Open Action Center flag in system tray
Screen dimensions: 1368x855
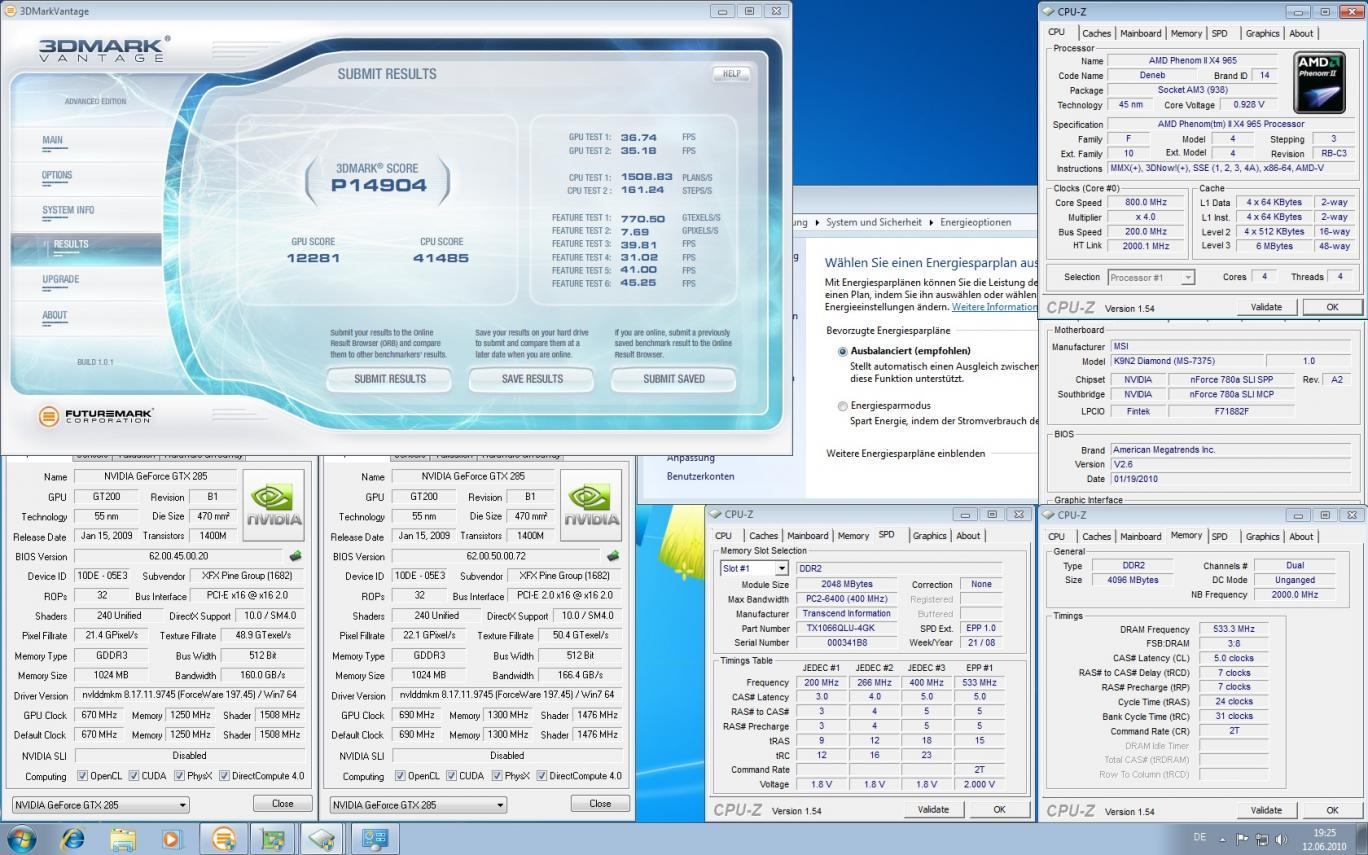[1242, 839]
